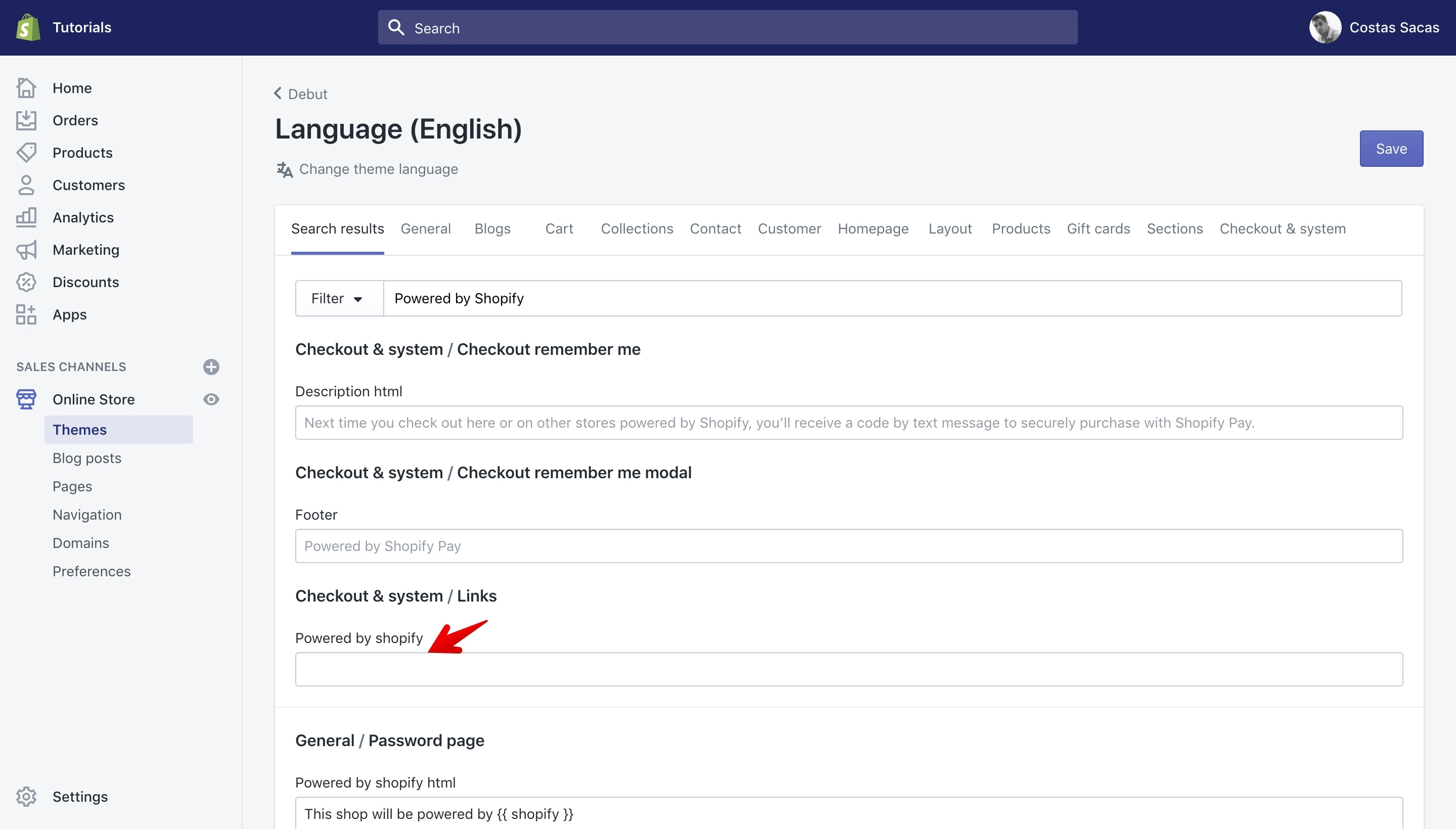View online store via eye icon
Image resolution: width=1456 pixels, height=829 pixels.
(x=211, y=399)
